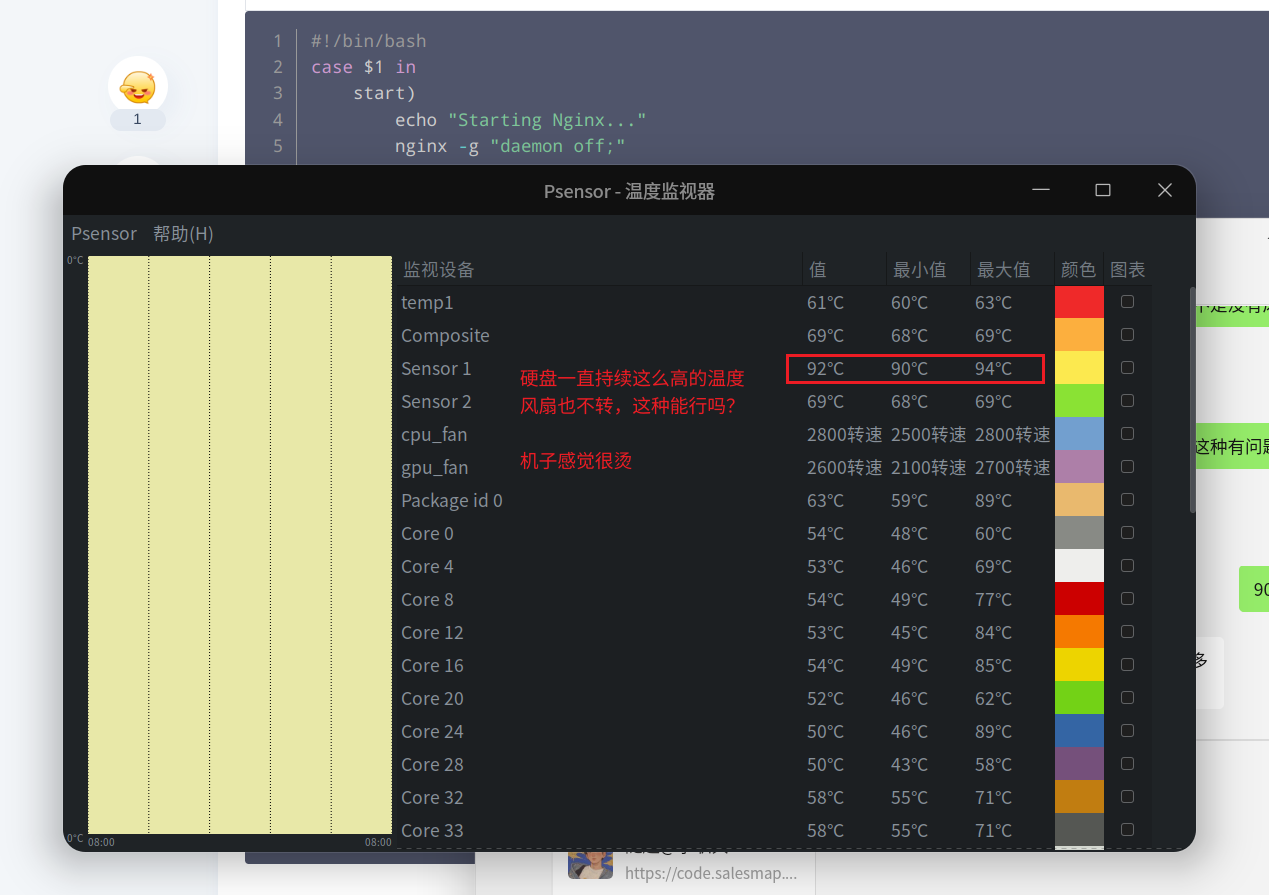Select the Package id 0 sensor row

point(774,500)
